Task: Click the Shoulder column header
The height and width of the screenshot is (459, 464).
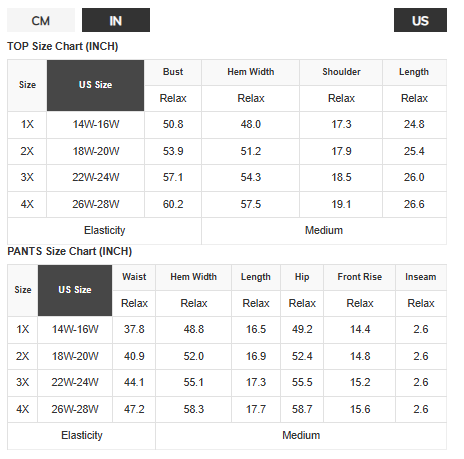Action: point(341,72)
